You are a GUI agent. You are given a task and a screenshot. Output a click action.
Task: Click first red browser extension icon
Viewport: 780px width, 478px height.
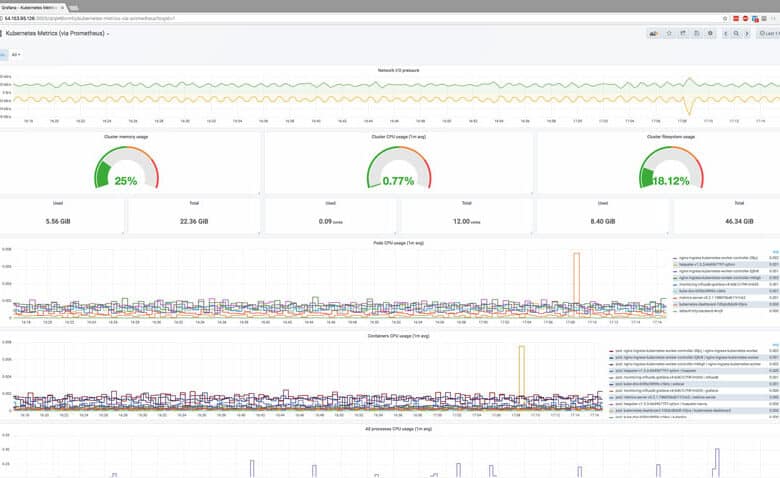[x=736, y=18]
